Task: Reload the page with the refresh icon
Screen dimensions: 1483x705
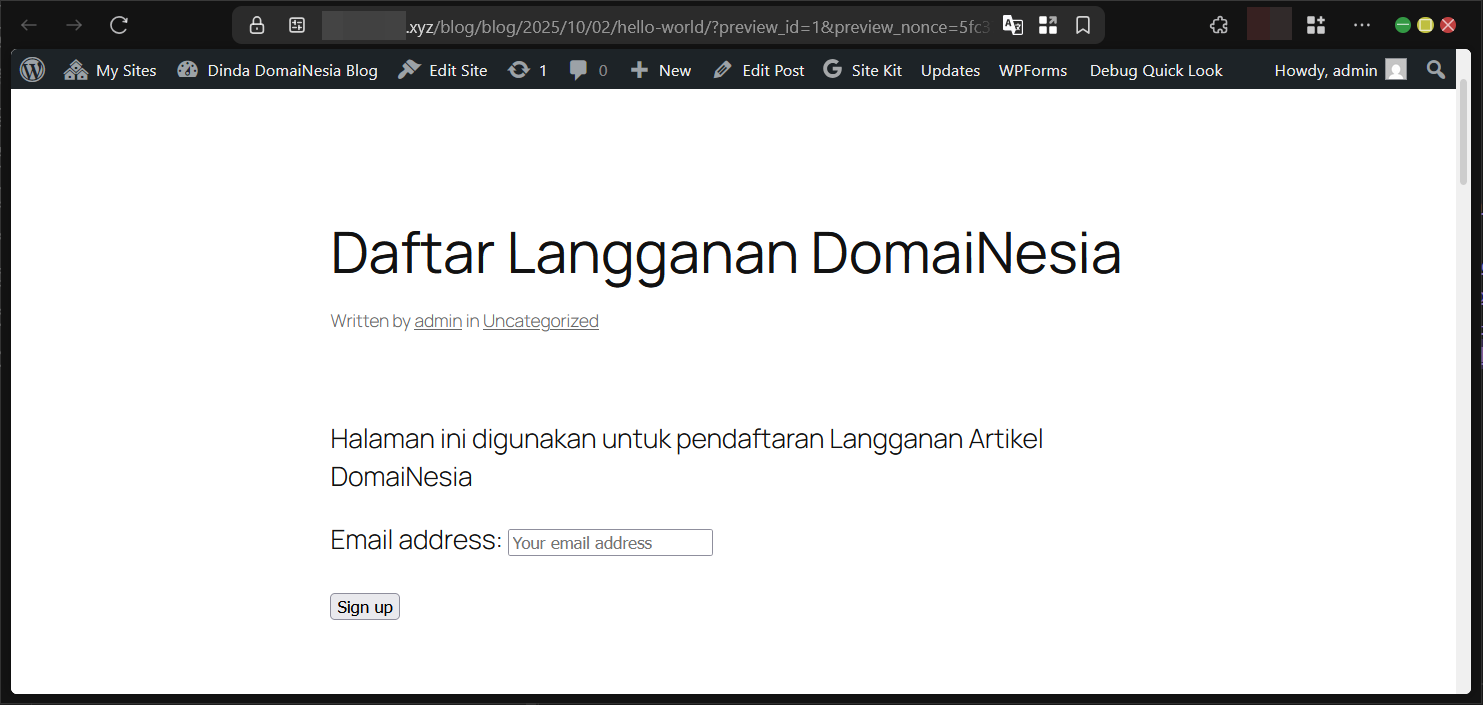Action: [118, 25]
